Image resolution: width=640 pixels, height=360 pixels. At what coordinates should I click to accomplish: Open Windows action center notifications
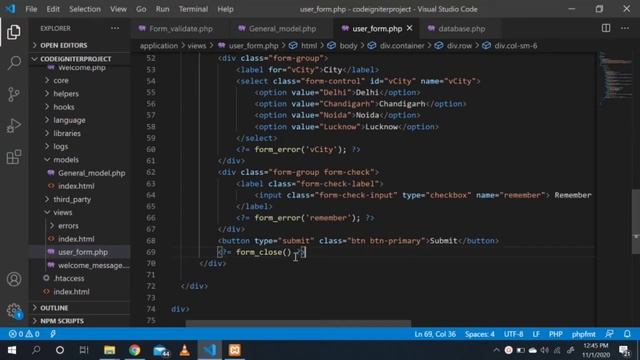click(x=624, y=350)
